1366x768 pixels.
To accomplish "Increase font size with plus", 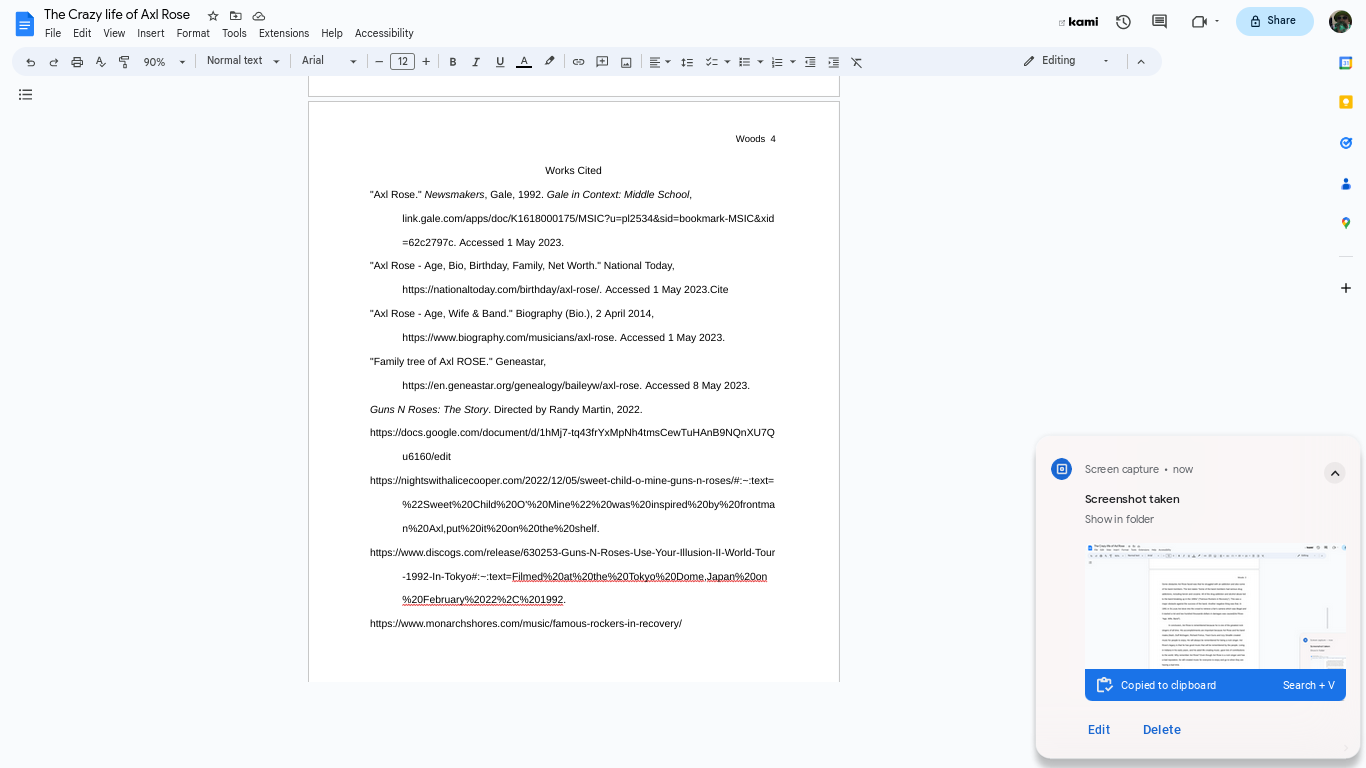I will pyautogui.click(x=426, y=62).
